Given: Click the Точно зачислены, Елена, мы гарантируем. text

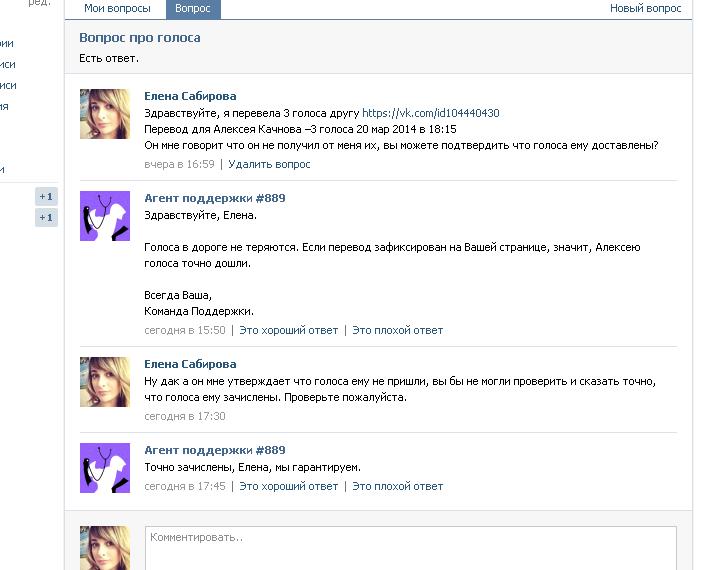Looking at the screenshot, I should (253, 467).
